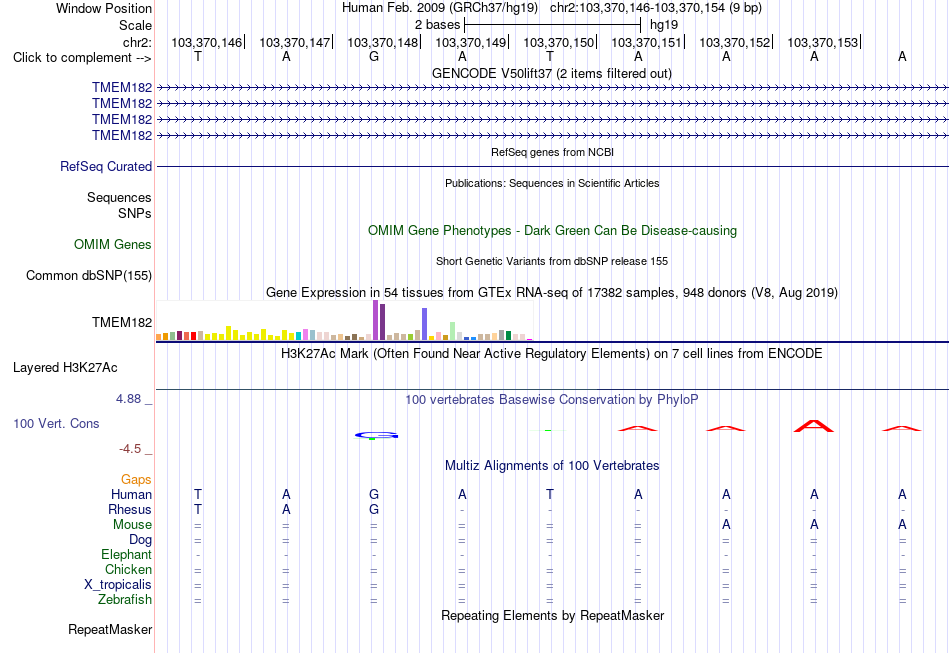Screen dimensions: 950x653
Task: Click the Elephant species label
Action: tap(126, 554)
